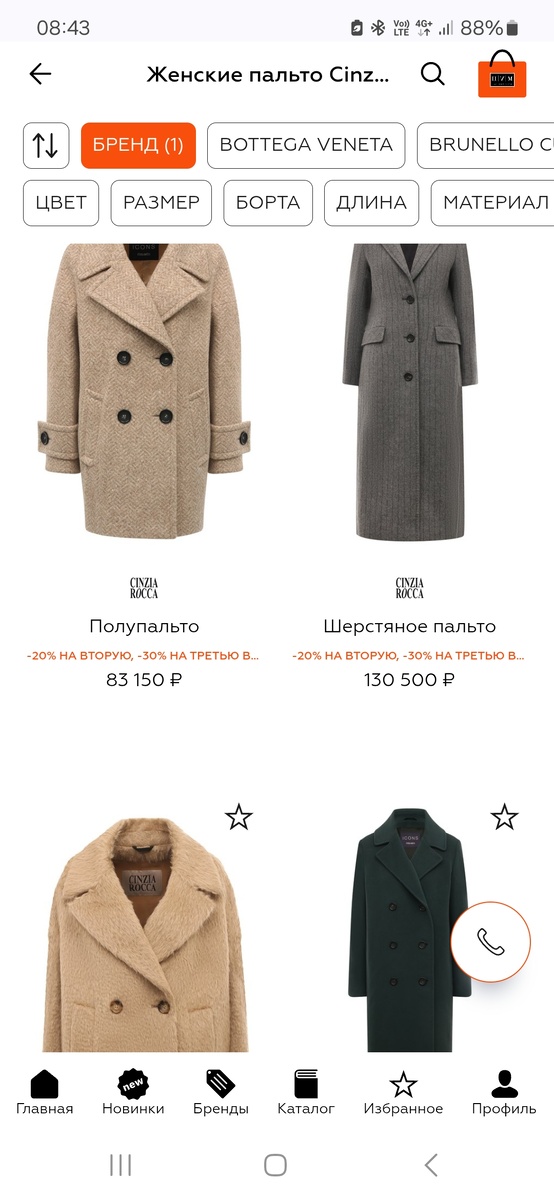Expand the РАЗМЕР filter
Screen dimensions: 554x1200
pyautogui.click(x=161, y=203)
